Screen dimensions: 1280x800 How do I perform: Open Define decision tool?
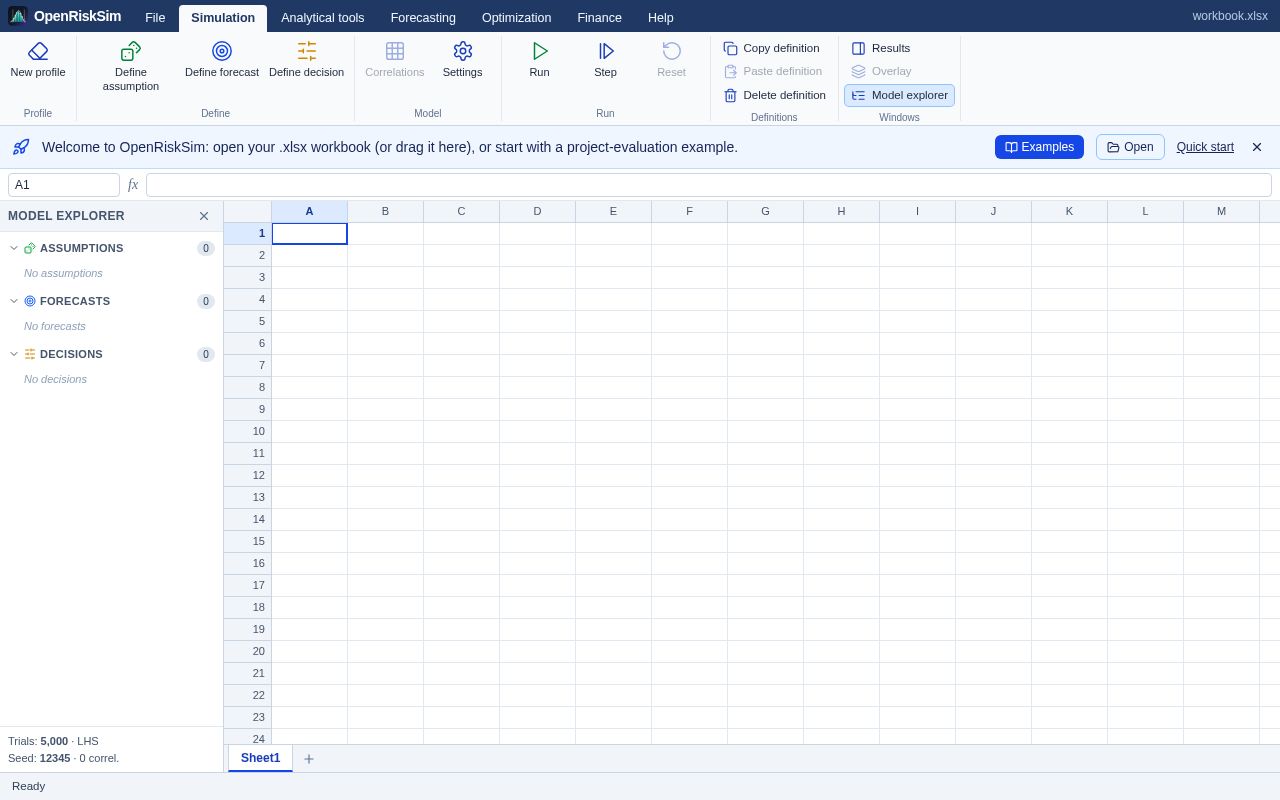pos(306,61)
